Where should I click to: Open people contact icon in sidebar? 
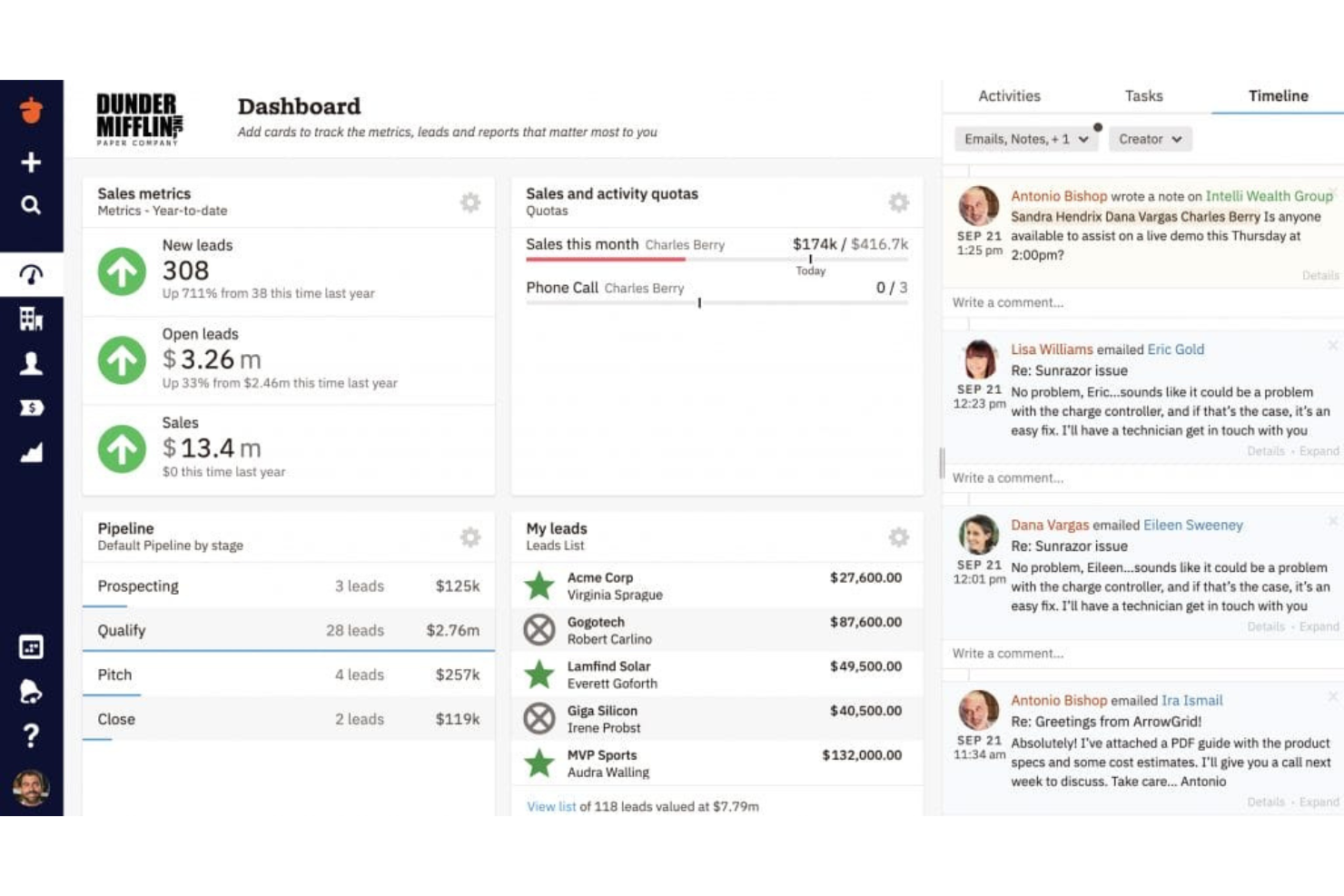pos(31,364)
